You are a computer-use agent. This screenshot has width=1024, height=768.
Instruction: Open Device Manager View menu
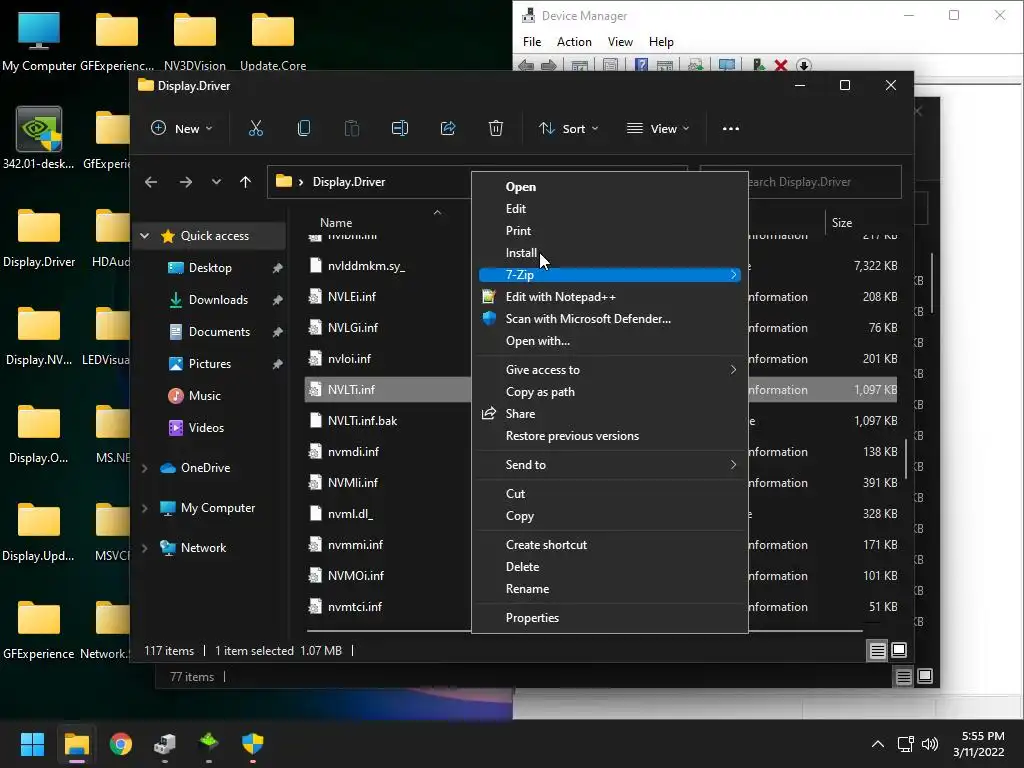click(x=620, y=42)
